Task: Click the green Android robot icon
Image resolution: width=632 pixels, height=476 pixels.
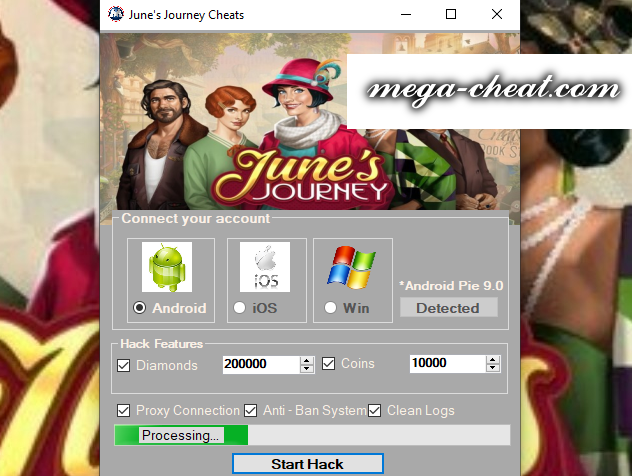Action: pyautogui.click(x=167, y=267)
